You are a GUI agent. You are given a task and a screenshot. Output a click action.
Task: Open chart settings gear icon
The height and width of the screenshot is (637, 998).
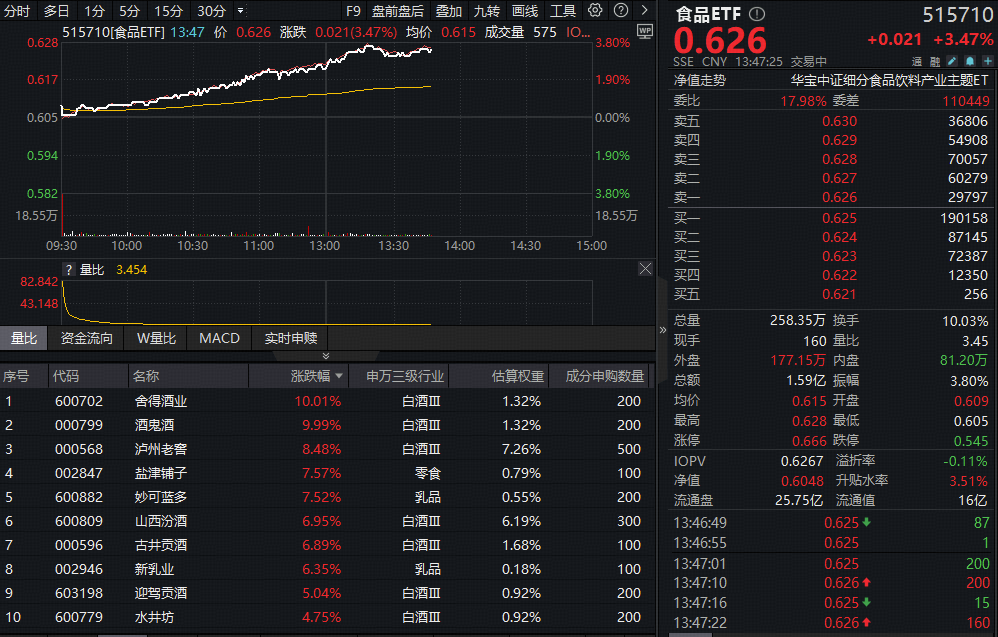[x=595, y=11]
